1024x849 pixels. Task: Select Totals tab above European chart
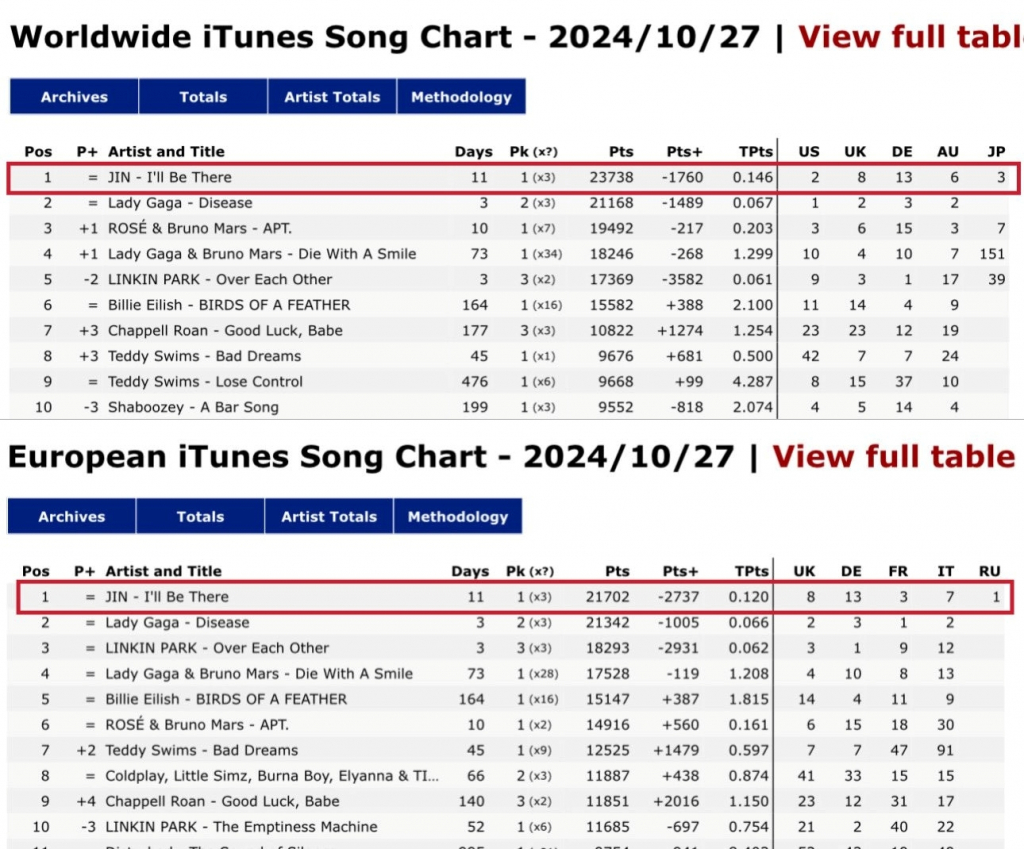[200, 517]
